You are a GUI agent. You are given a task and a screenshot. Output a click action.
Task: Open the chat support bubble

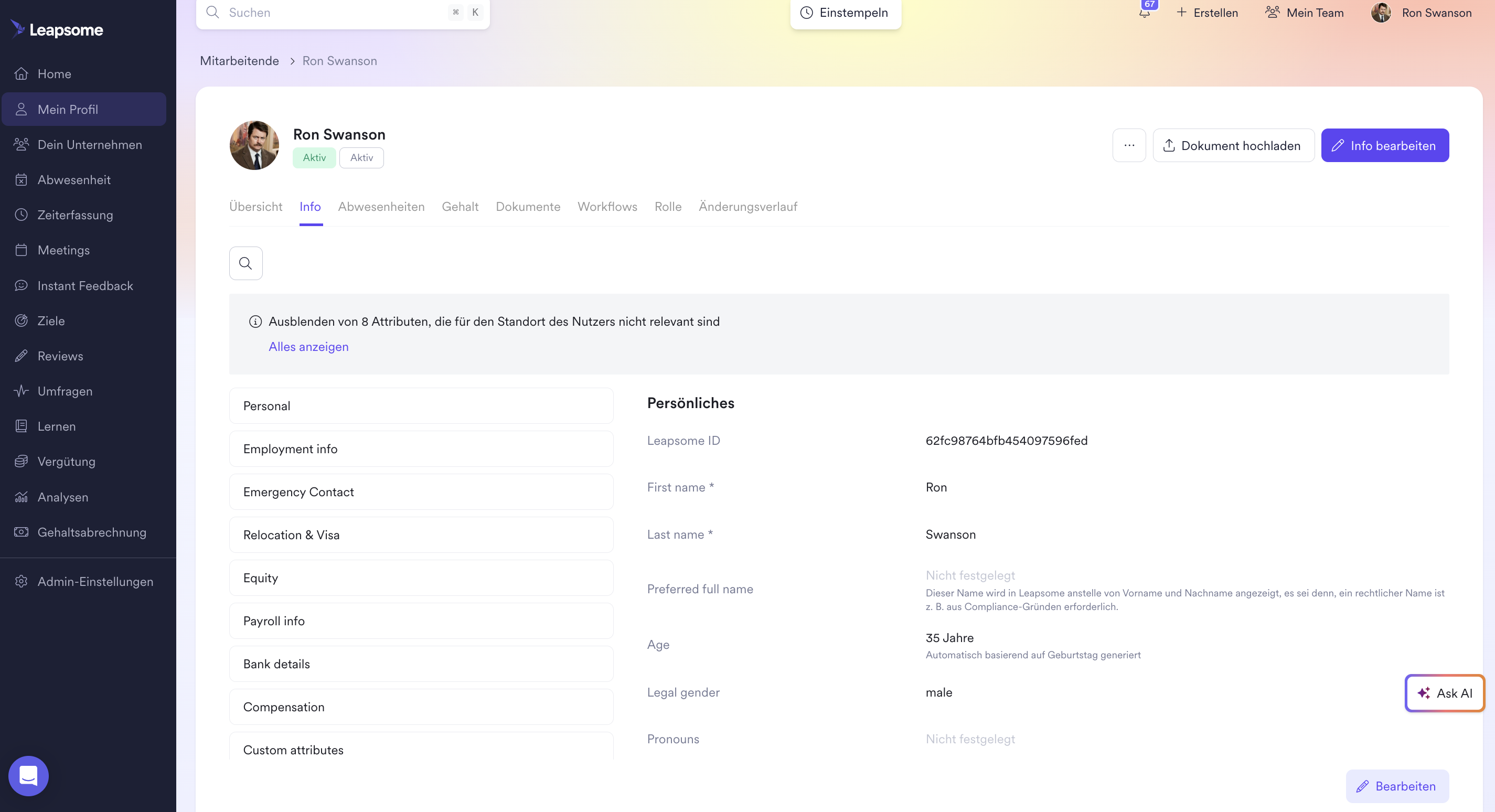coord(28,775)
